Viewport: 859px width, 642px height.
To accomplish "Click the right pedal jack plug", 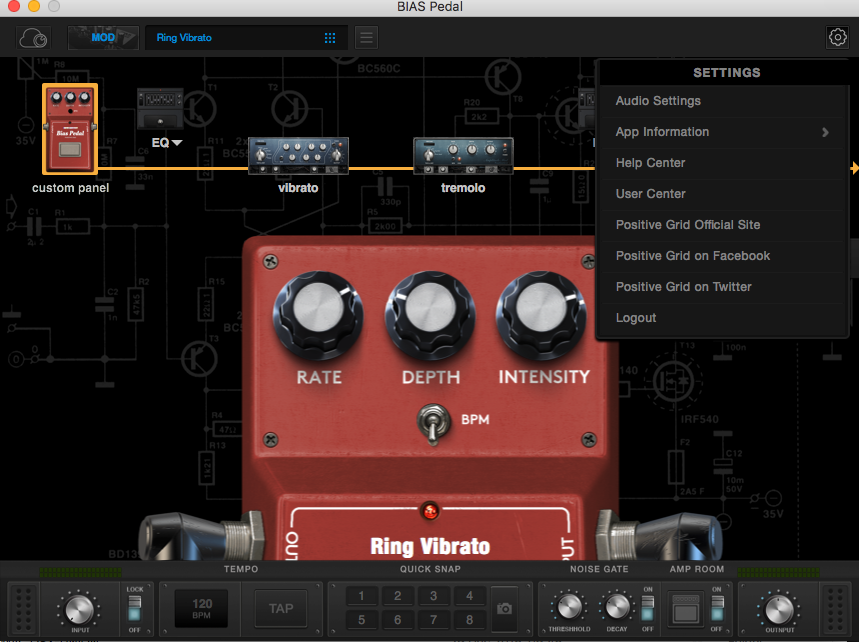I will [x=660, y=535].
